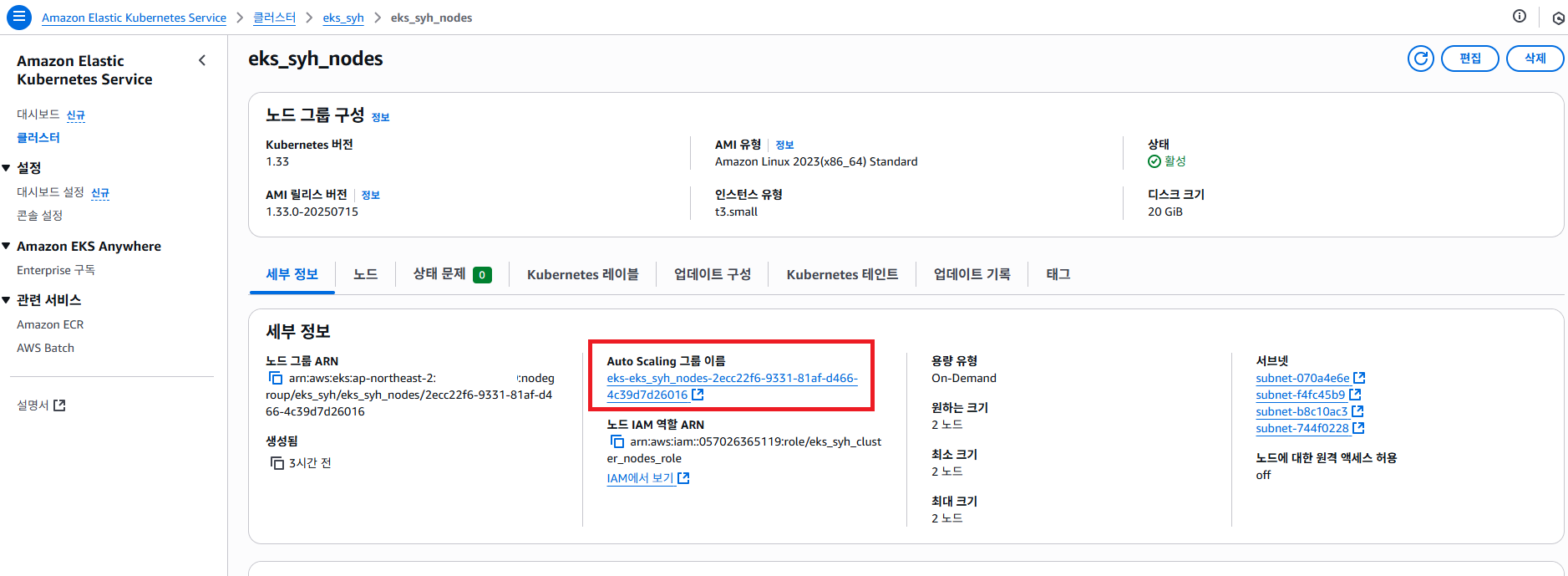Click external link icon beside Auto Scaling group name

point(698,395)
